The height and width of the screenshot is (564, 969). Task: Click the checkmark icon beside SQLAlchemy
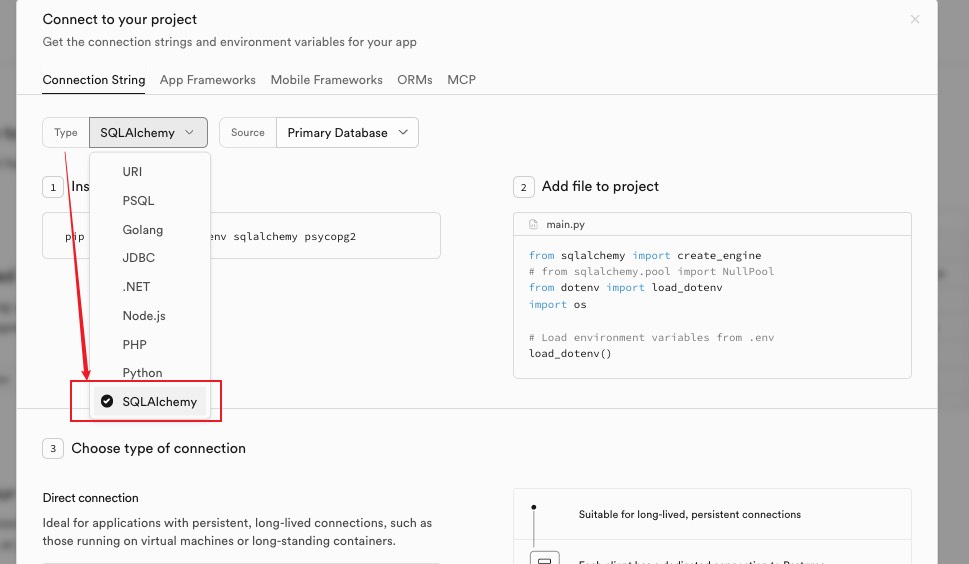(x=107, y=402)
